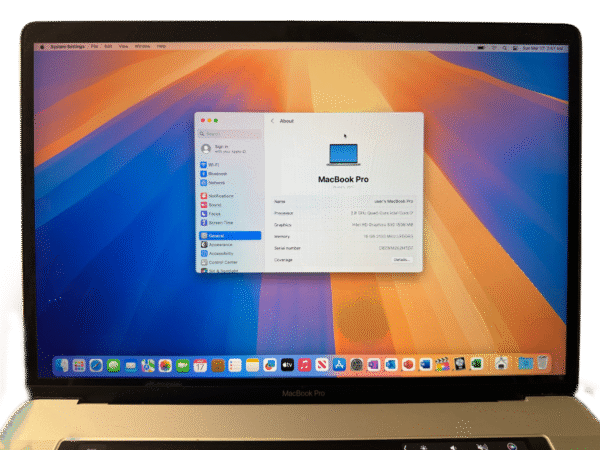Click the computer name value field
The image size is (600, 450).
[x=393, y=201]
